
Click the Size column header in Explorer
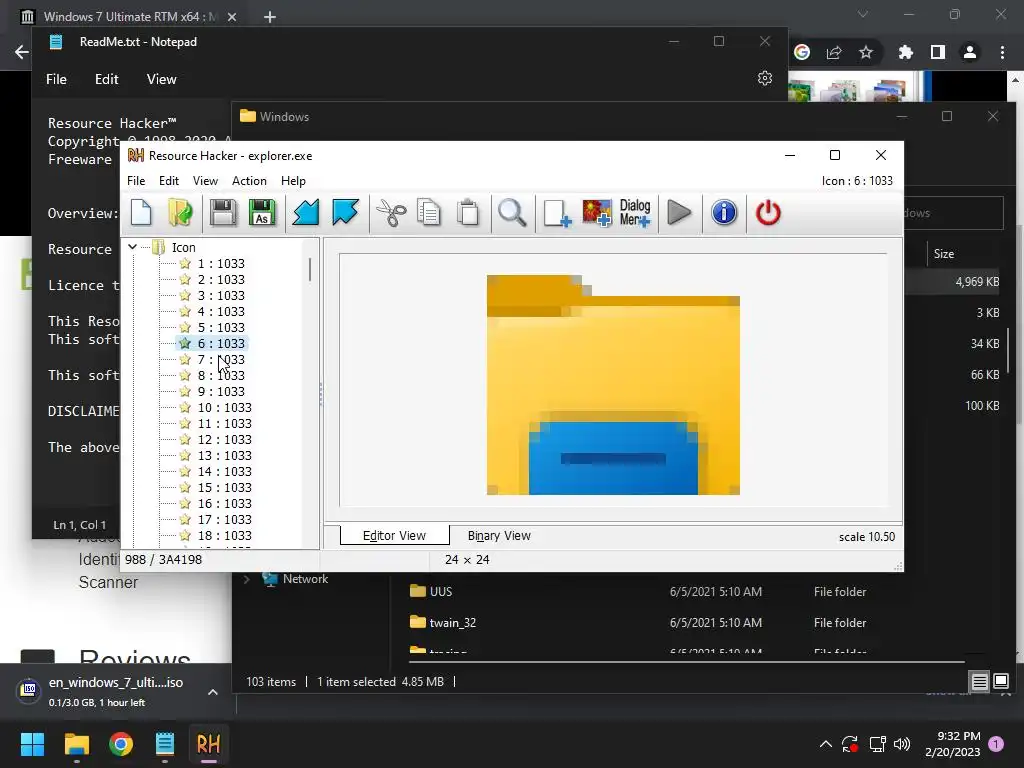(944, 254)
